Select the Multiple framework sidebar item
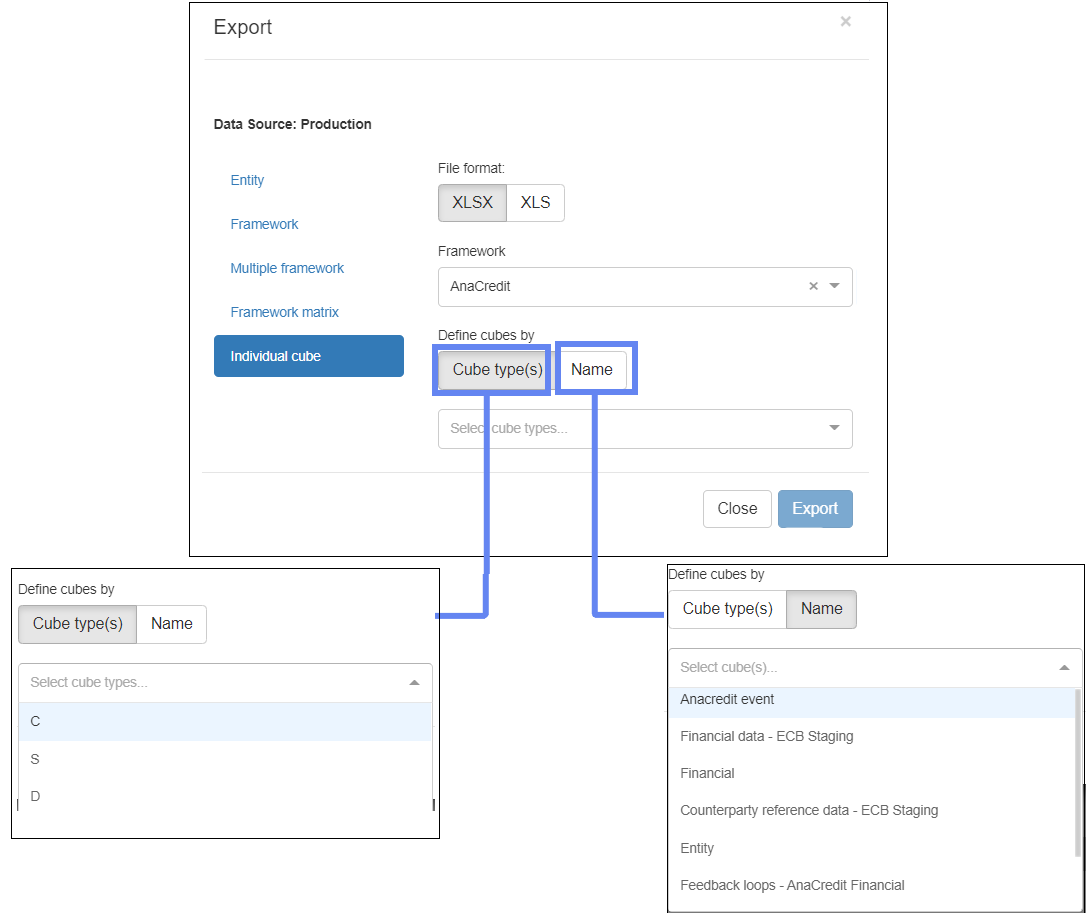 [x=287, y=268]
